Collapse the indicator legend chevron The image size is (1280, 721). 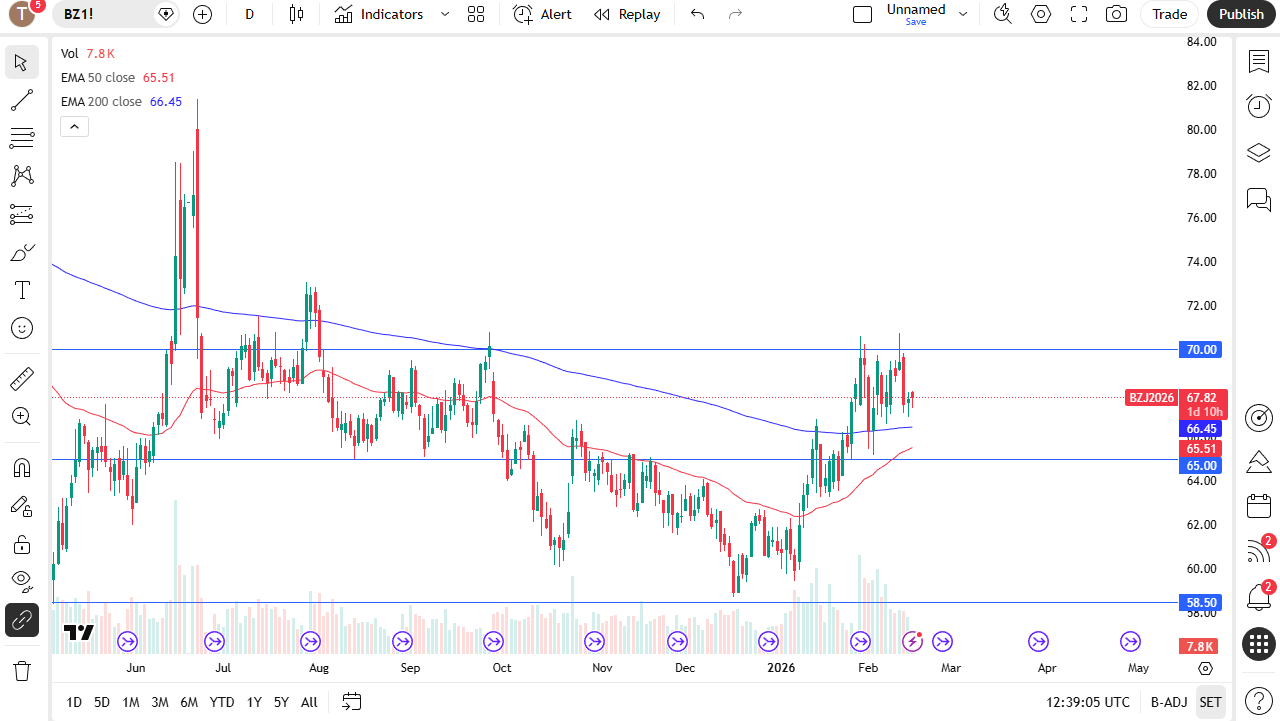[x=75, y=126]
